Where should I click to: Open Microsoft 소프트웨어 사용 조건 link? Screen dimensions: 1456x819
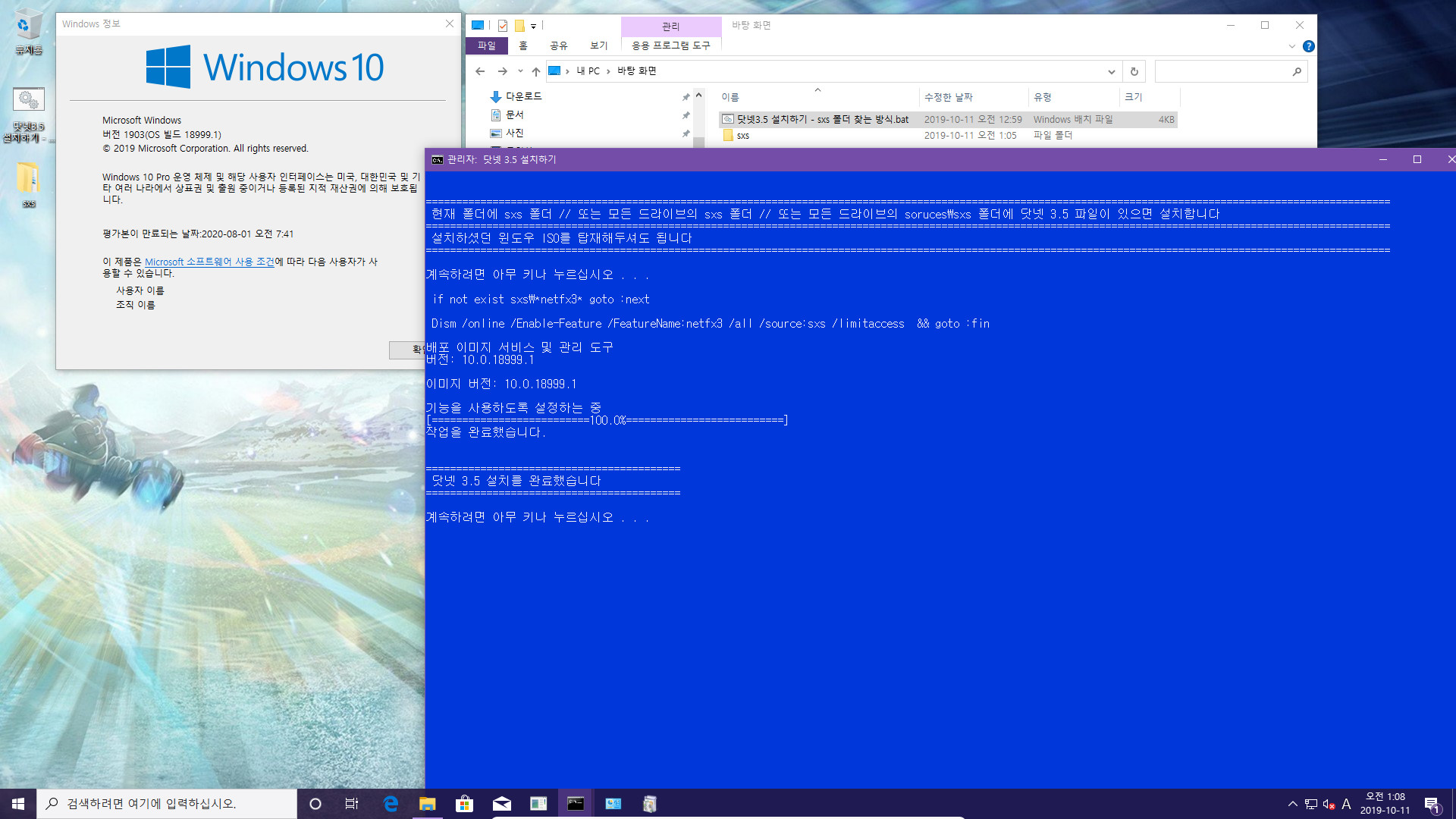[x=209, y=262]
